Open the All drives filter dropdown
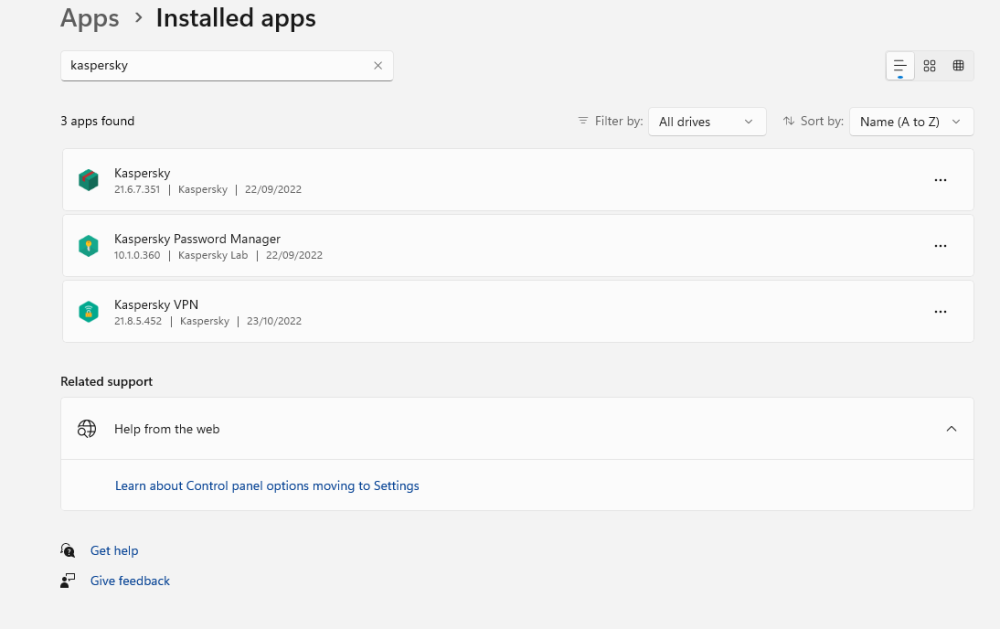 click(x=707, y=121)
